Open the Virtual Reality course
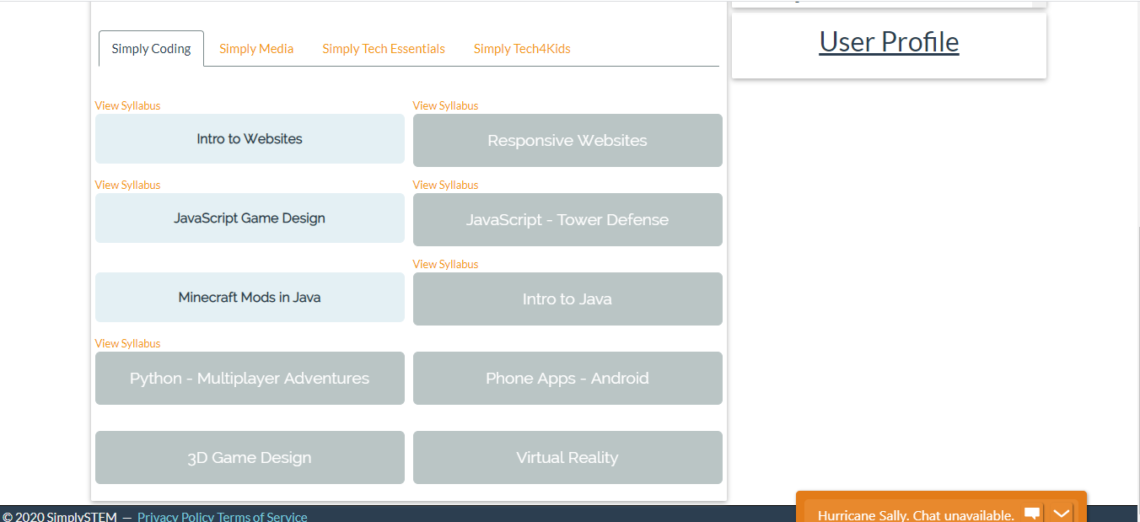1140x522 pixels. click(x=568, y=457)
